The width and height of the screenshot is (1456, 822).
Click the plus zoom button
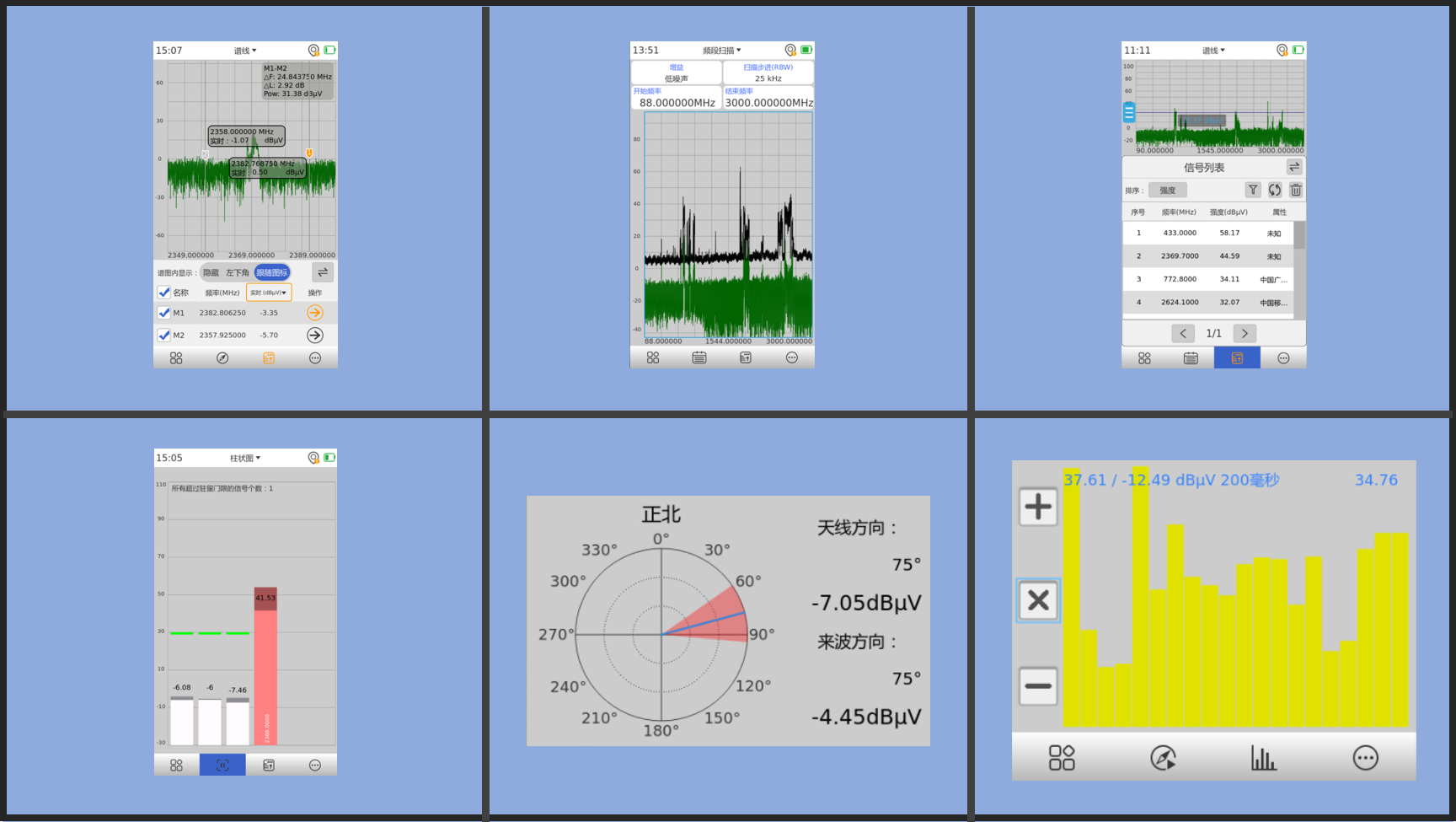click(x=1038, y=507)
